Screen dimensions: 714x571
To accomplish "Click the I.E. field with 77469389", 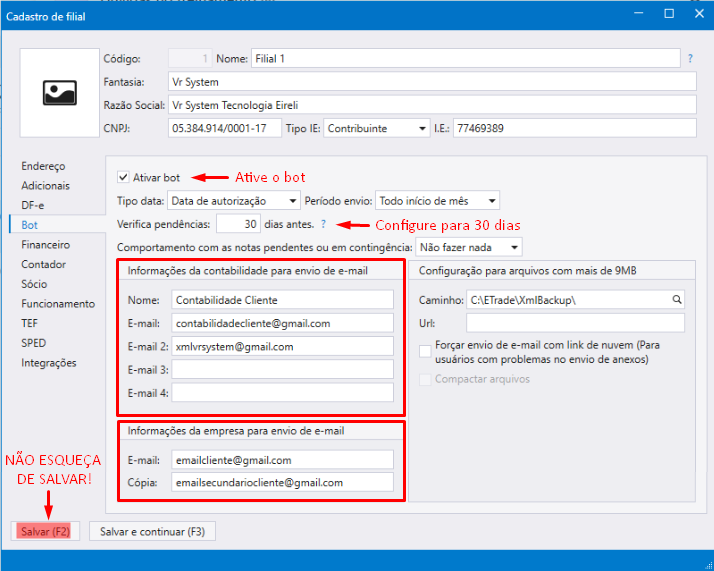I will pyautogui.click(x=575, y=128).
